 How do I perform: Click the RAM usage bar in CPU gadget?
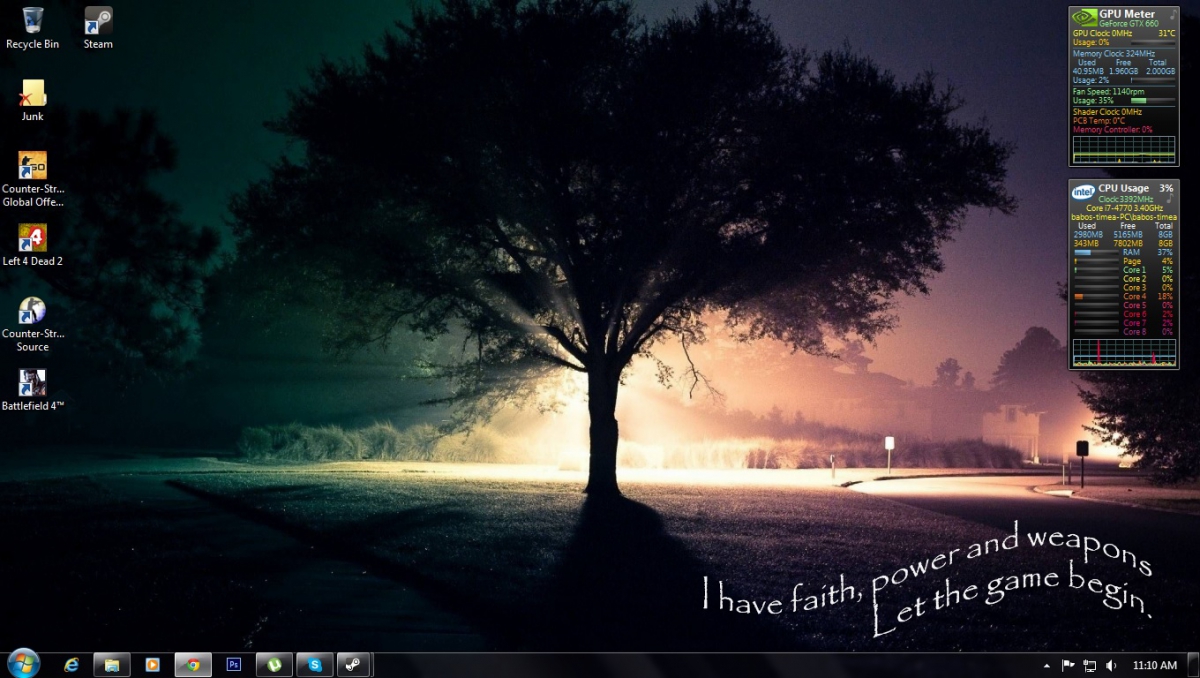pos(1096,253)
